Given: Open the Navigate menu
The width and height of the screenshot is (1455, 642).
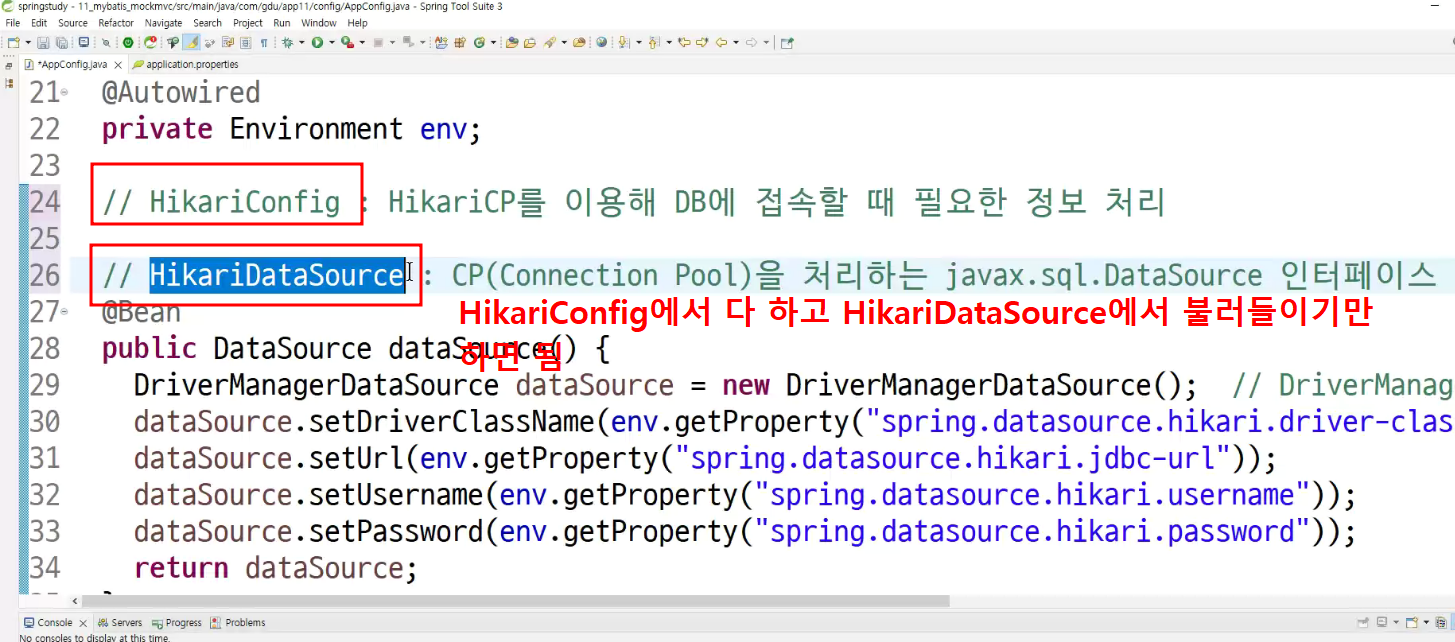Looking at the screenshot, I should point(164,22).
